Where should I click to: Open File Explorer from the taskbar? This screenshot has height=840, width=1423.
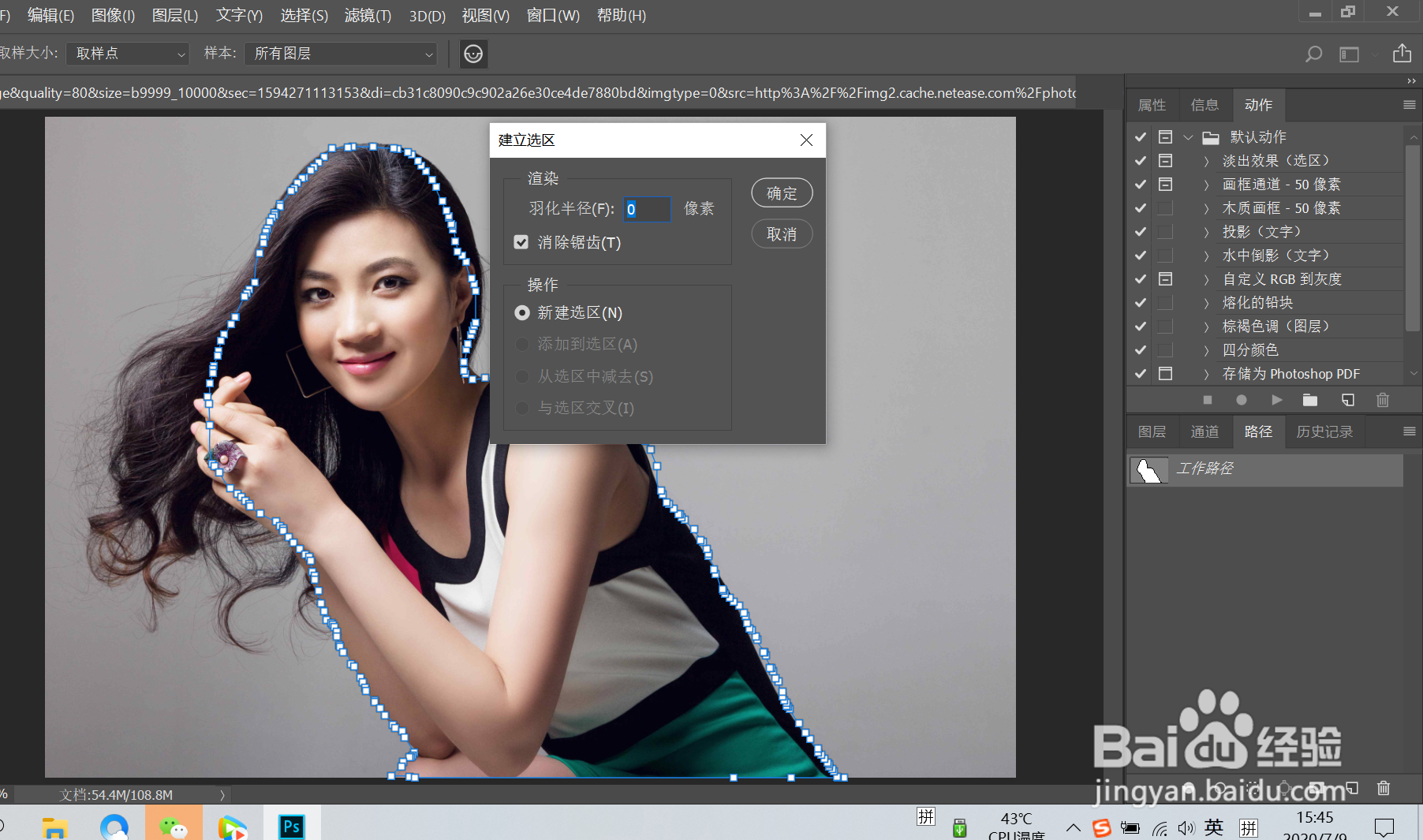(54, 827)
